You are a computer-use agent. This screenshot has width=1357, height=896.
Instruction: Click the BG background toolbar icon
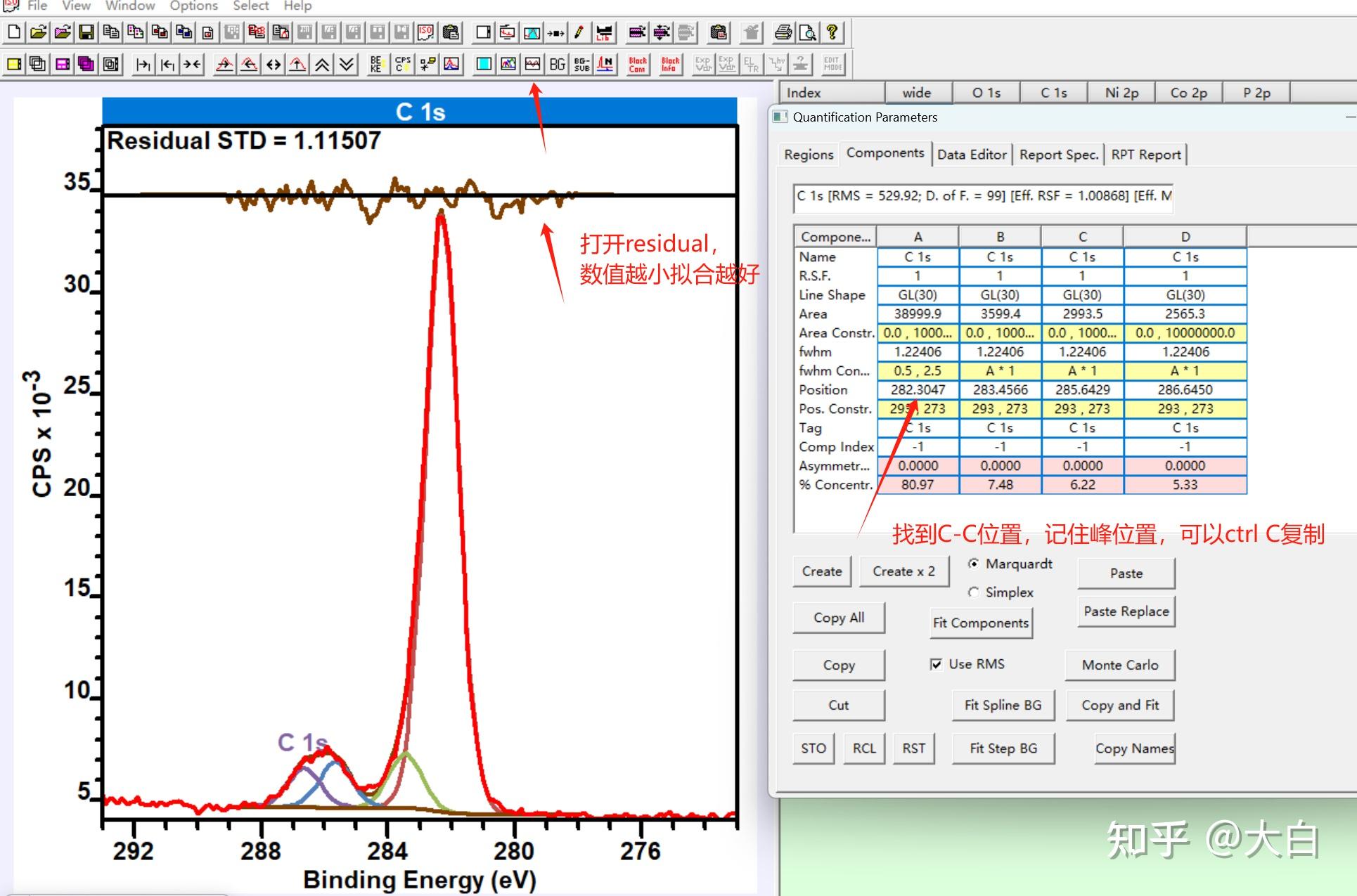557,65
